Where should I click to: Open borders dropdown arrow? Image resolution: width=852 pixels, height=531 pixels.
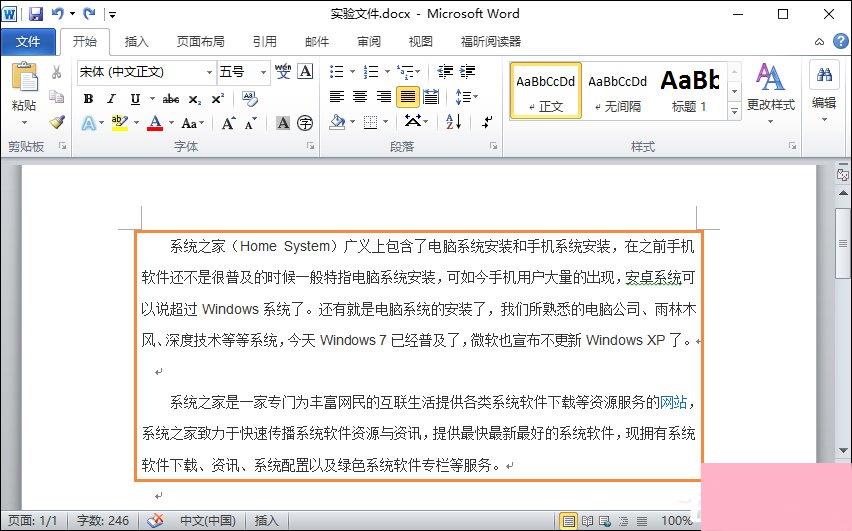[x=386, y=122]
